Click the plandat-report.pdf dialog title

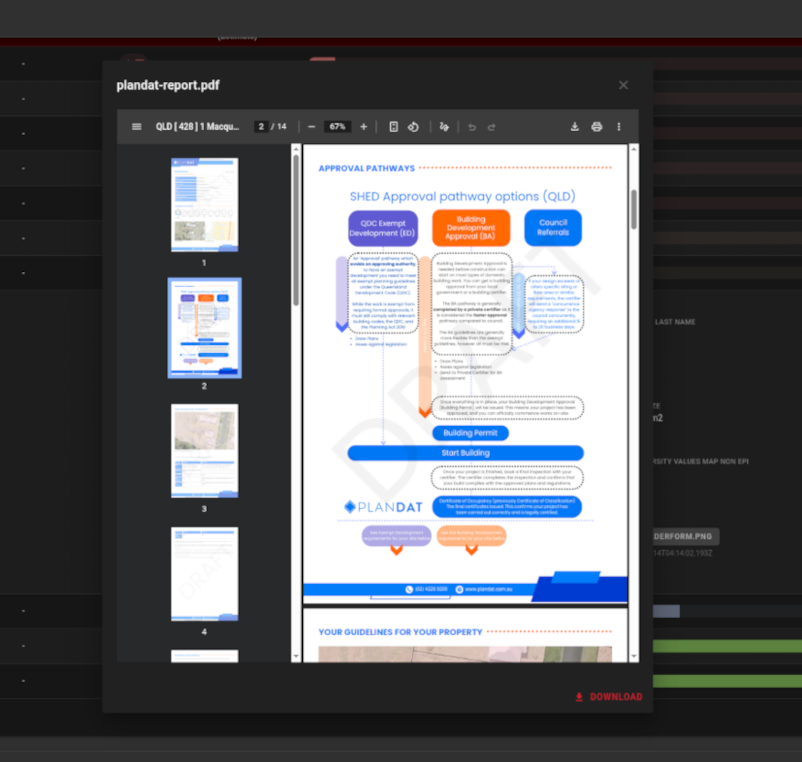point(168,85)
